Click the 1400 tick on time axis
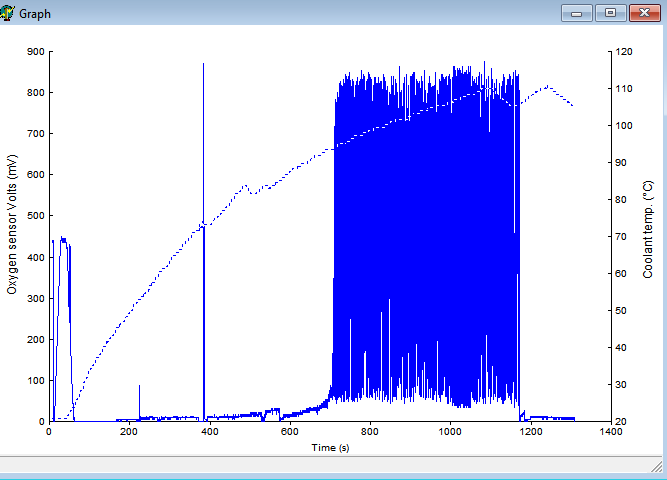Viewport: 667px width, 480px height. (x=611, y=432)
